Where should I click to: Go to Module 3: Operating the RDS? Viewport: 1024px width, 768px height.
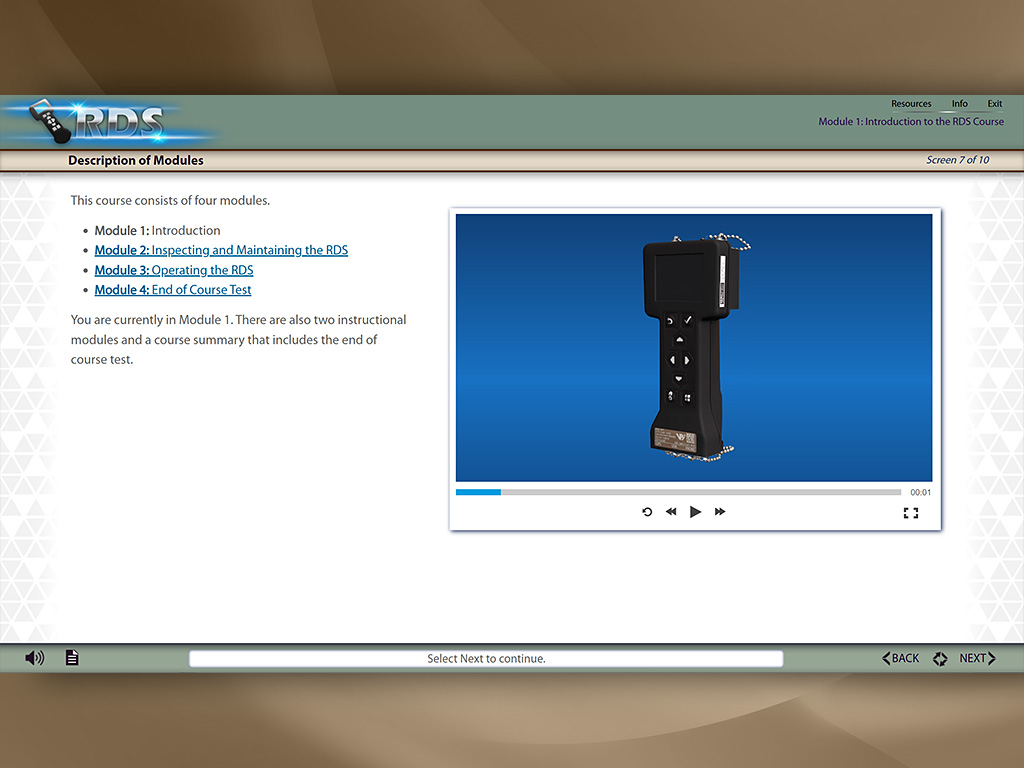(174, 270)
